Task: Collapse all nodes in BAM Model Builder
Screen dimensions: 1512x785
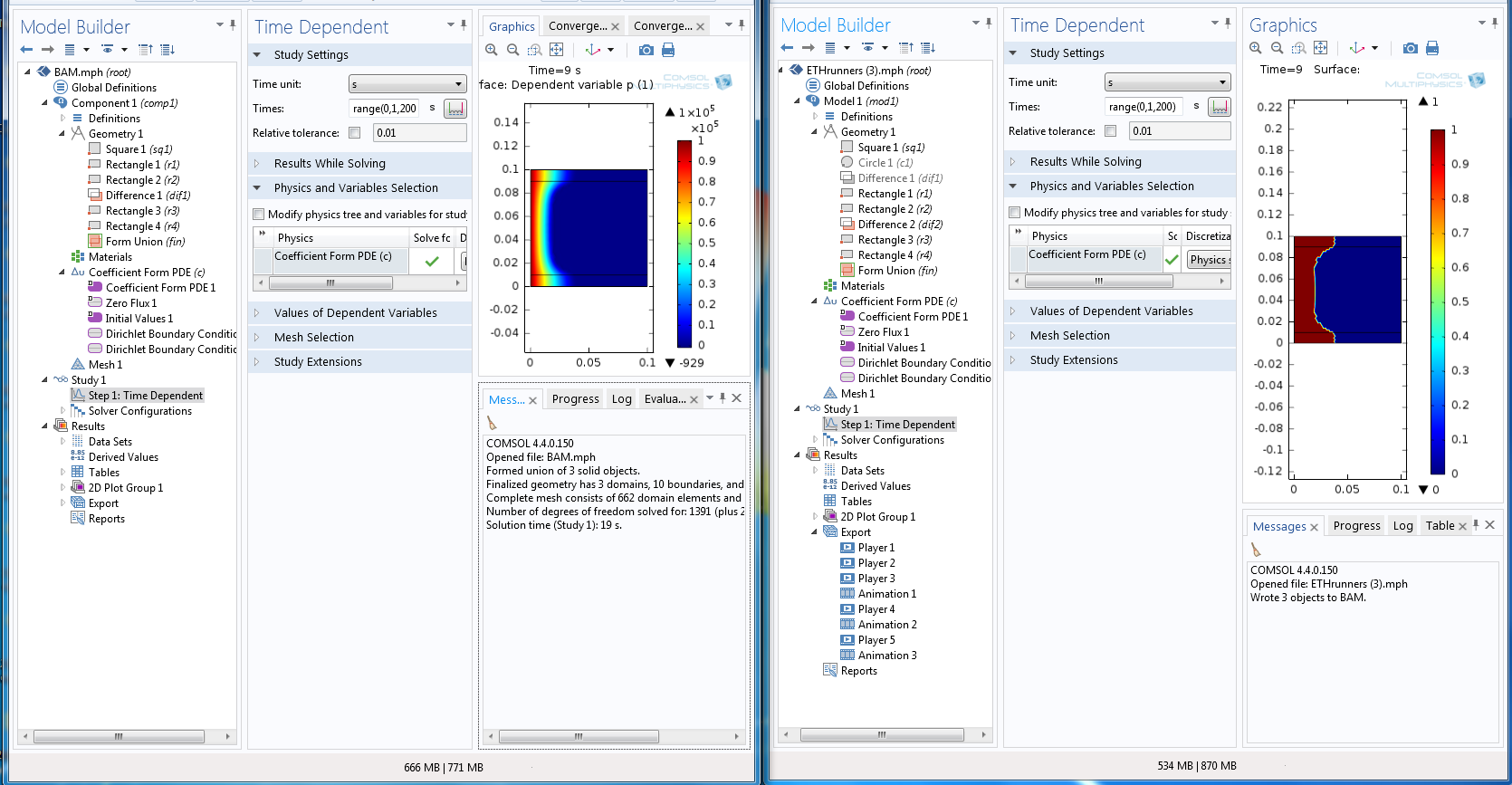Action: [145, 50]
